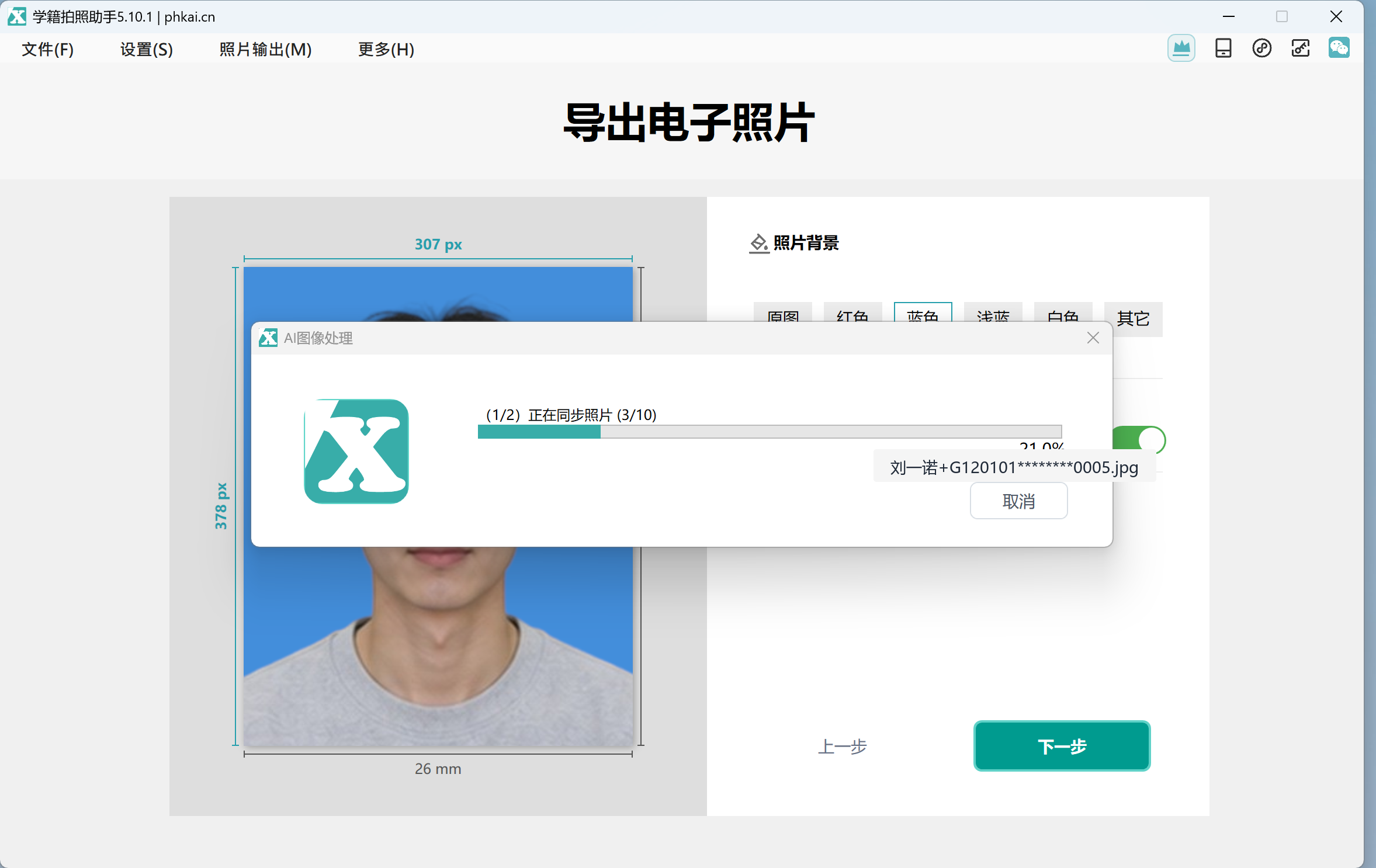Click the 导出电子照片 page title
The image size is (1376, 868).
click(x=688, y=123)
